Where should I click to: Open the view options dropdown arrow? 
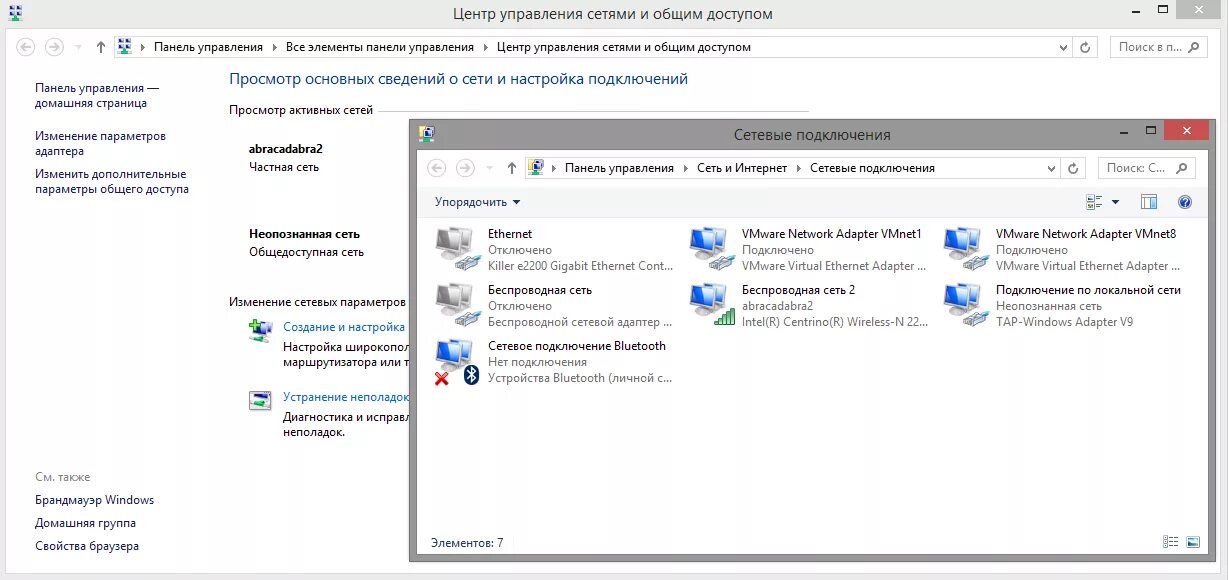(x=1116, y=202)
